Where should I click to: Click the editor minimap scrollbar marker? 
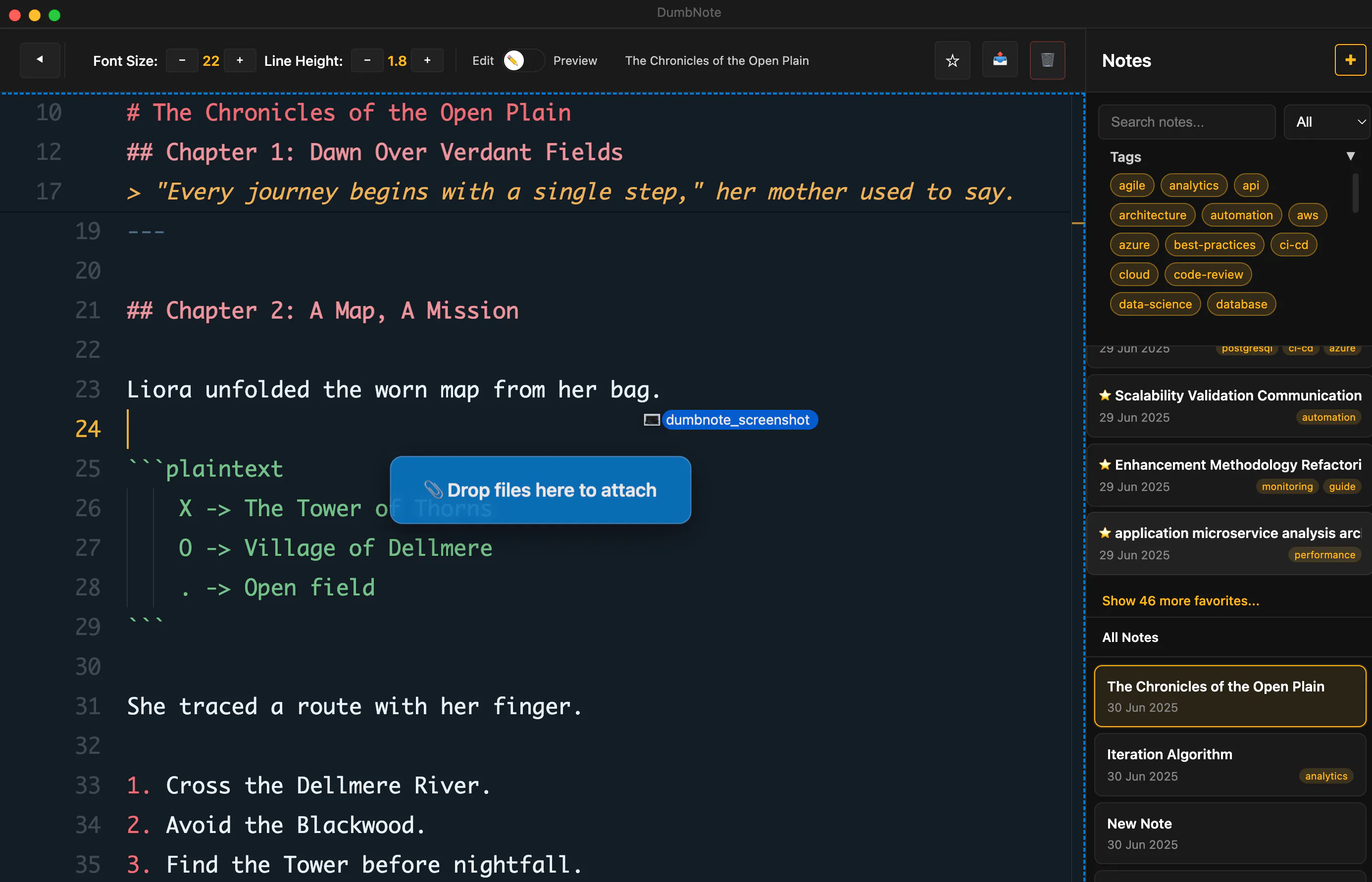coord(1077,223)
